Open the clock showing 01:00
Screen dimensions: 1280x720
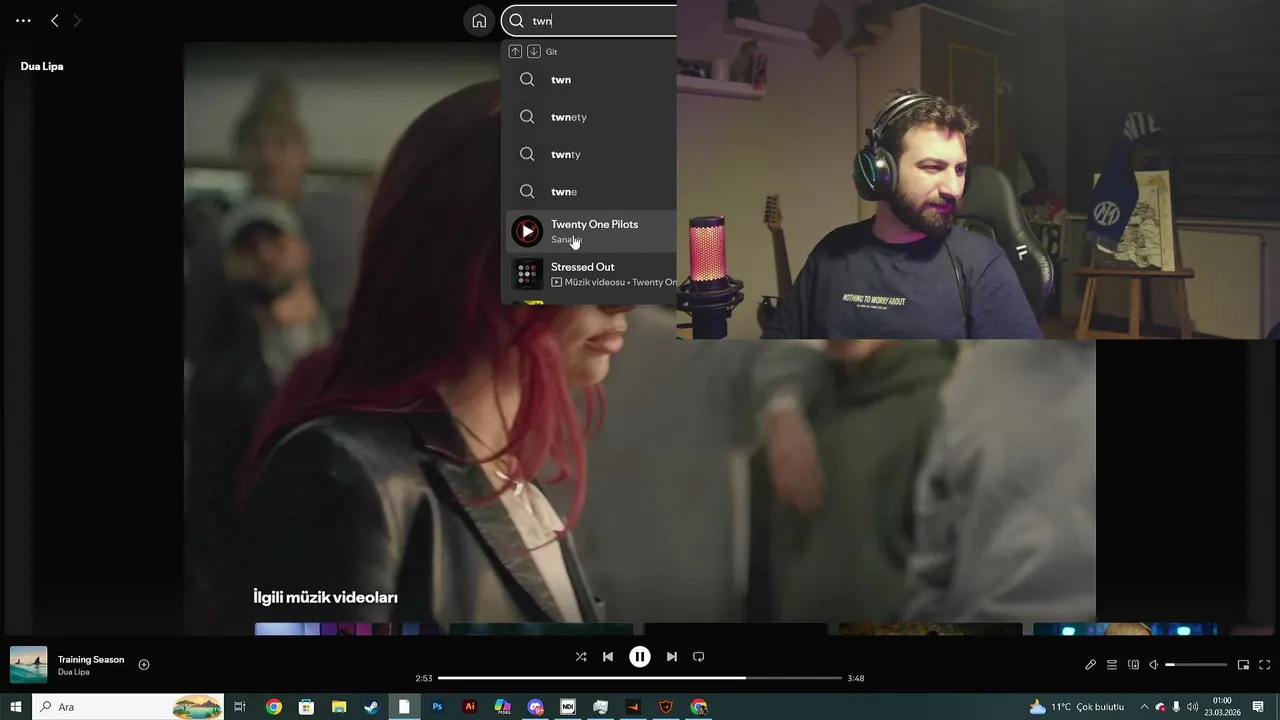pos(1222,707)
